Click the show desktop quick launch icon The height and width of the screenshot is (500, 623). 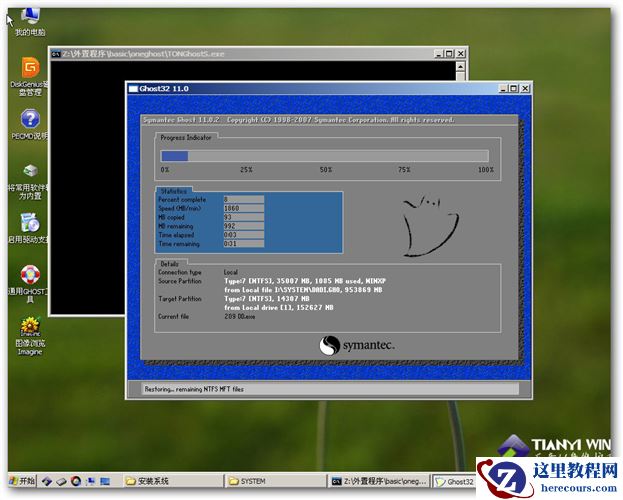coord(105,481)
